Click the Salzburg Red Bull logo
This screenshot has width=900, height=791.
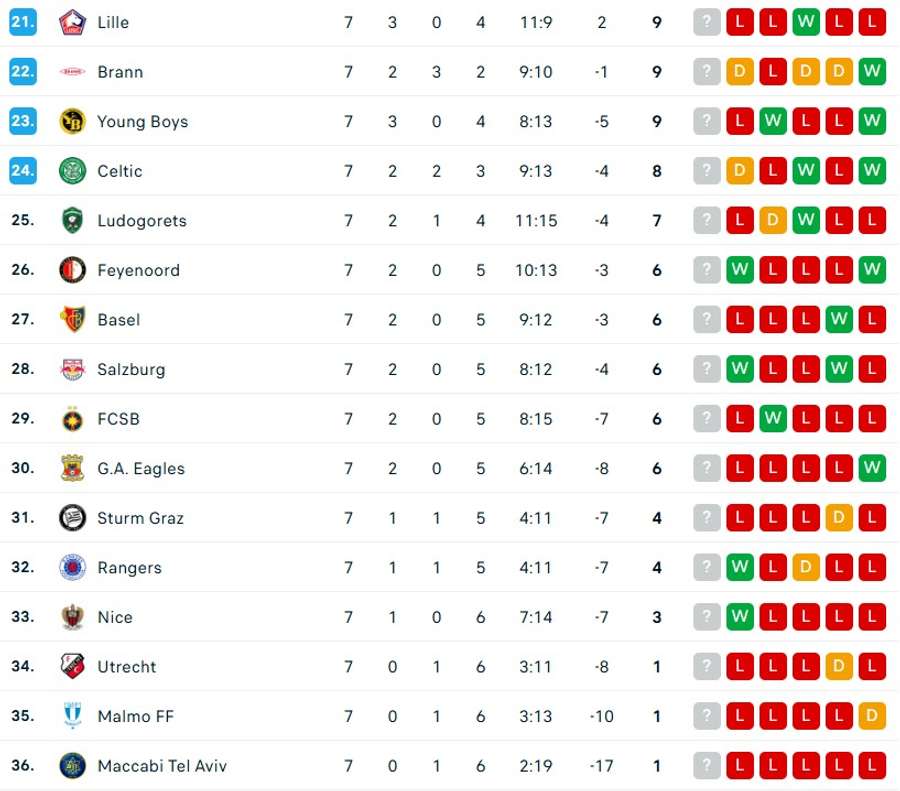73,369
